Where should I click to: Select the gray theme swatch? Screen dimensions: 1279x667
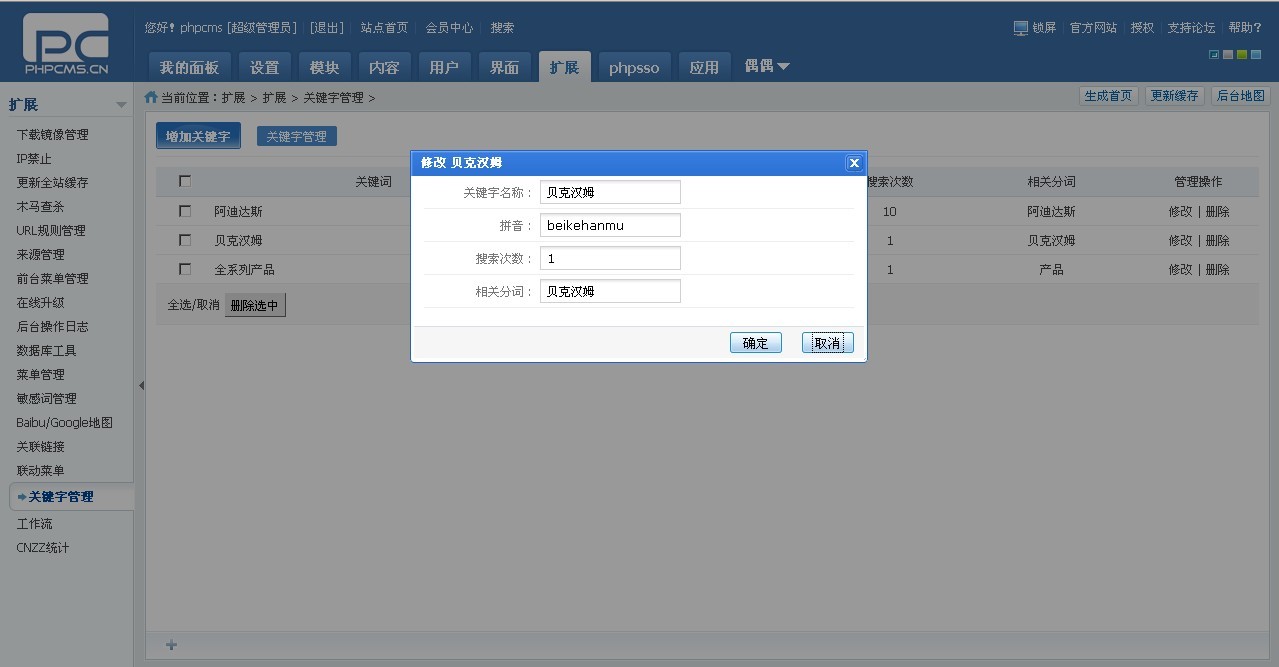click(1228, 55)
